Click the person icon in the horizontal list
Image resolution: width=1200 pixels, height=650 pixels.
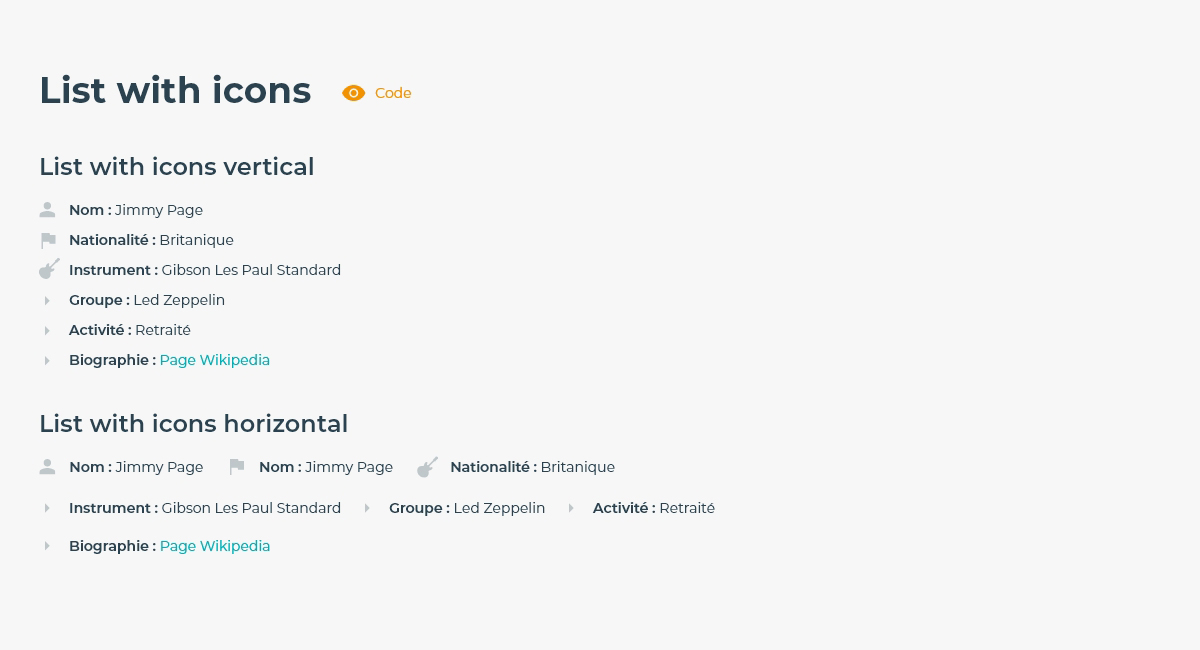coord(47,467)
